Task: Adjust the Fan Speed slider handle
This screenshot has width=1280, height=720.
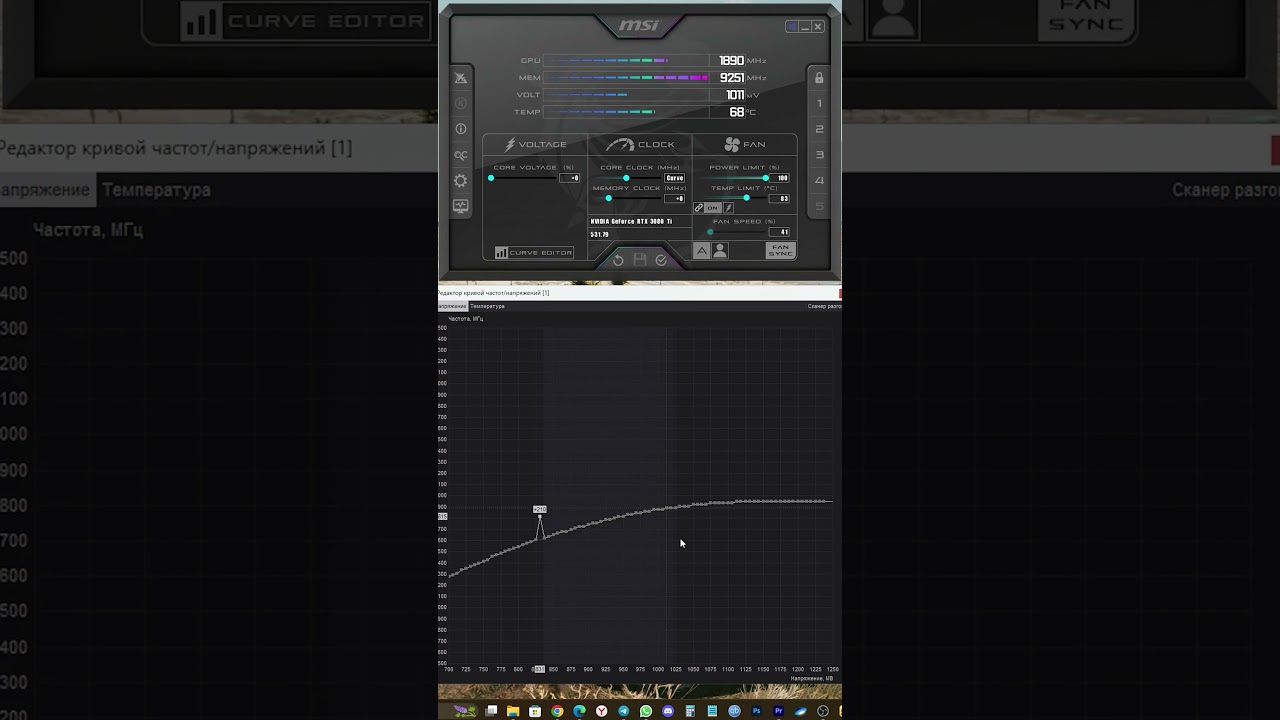Action: (710, 232)
